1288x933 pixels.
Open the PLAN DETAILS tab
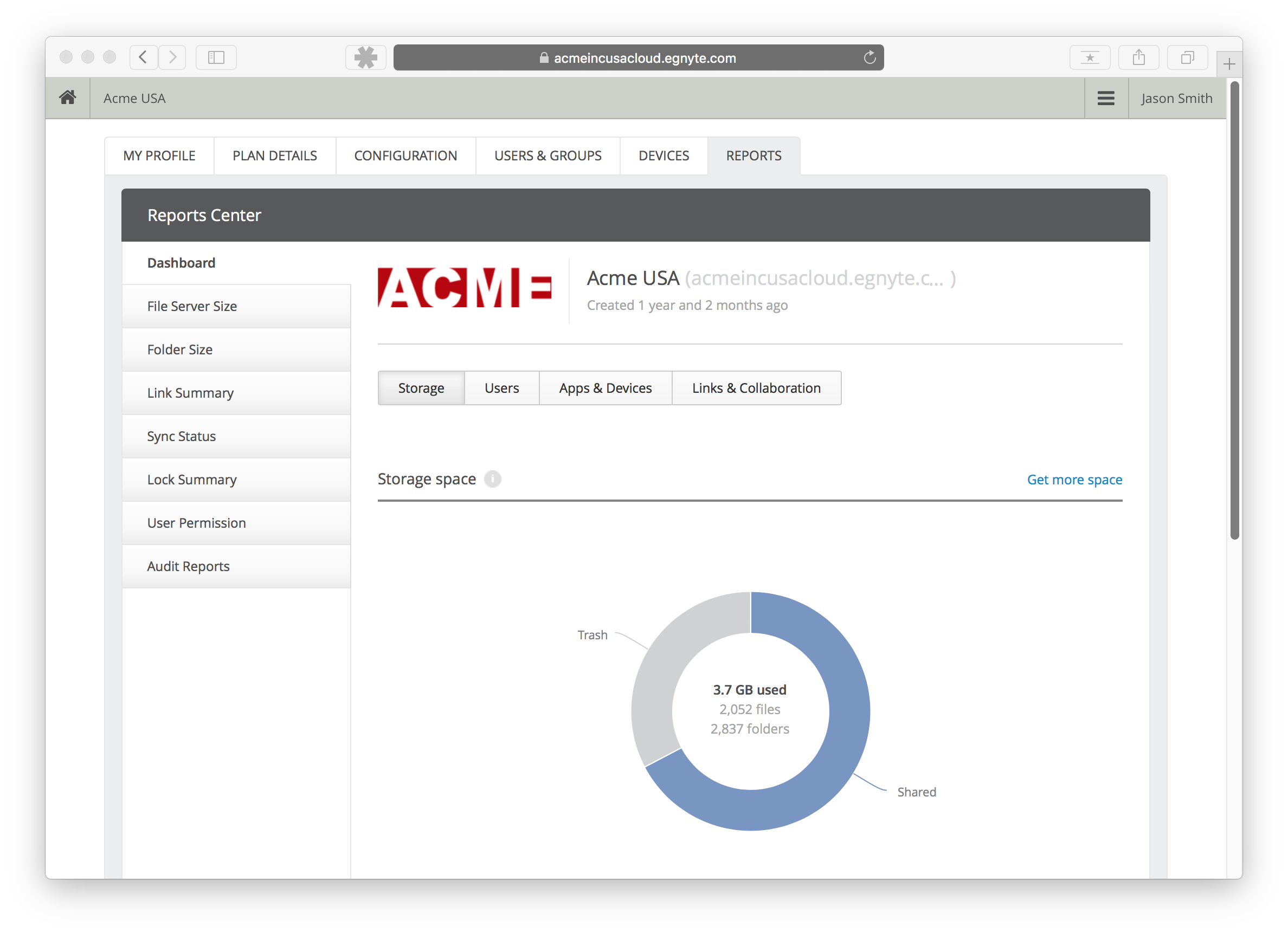click(274, 155)
